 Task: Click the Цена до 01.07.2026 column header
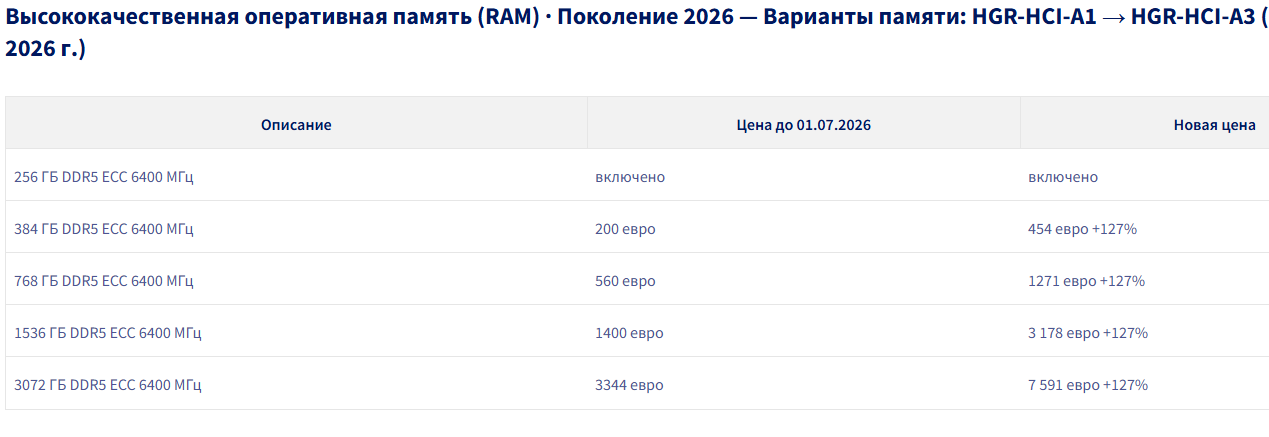tap(804, 125)
